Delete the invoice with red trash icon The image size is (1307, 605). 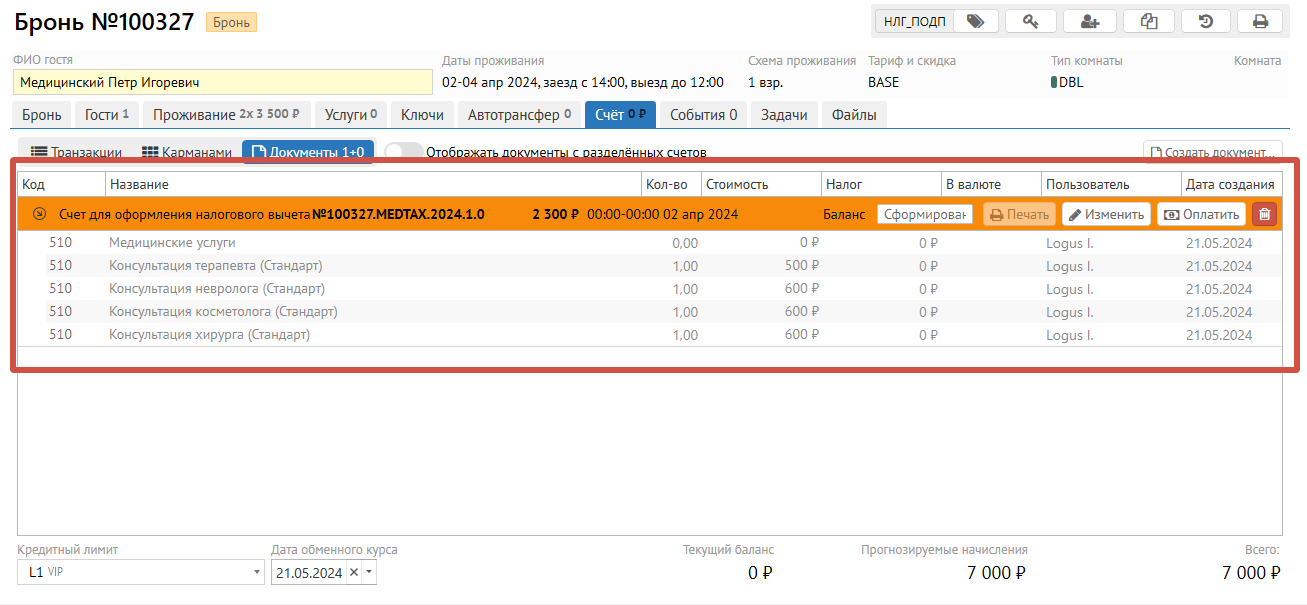[x=1264, y=214]
